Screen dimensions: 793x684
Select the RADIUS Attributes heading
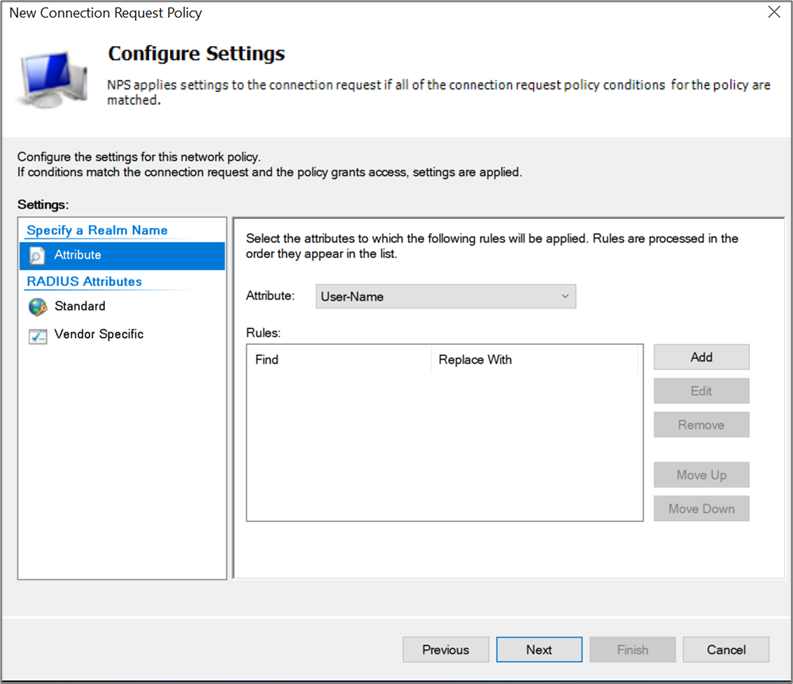pos(84,281)
